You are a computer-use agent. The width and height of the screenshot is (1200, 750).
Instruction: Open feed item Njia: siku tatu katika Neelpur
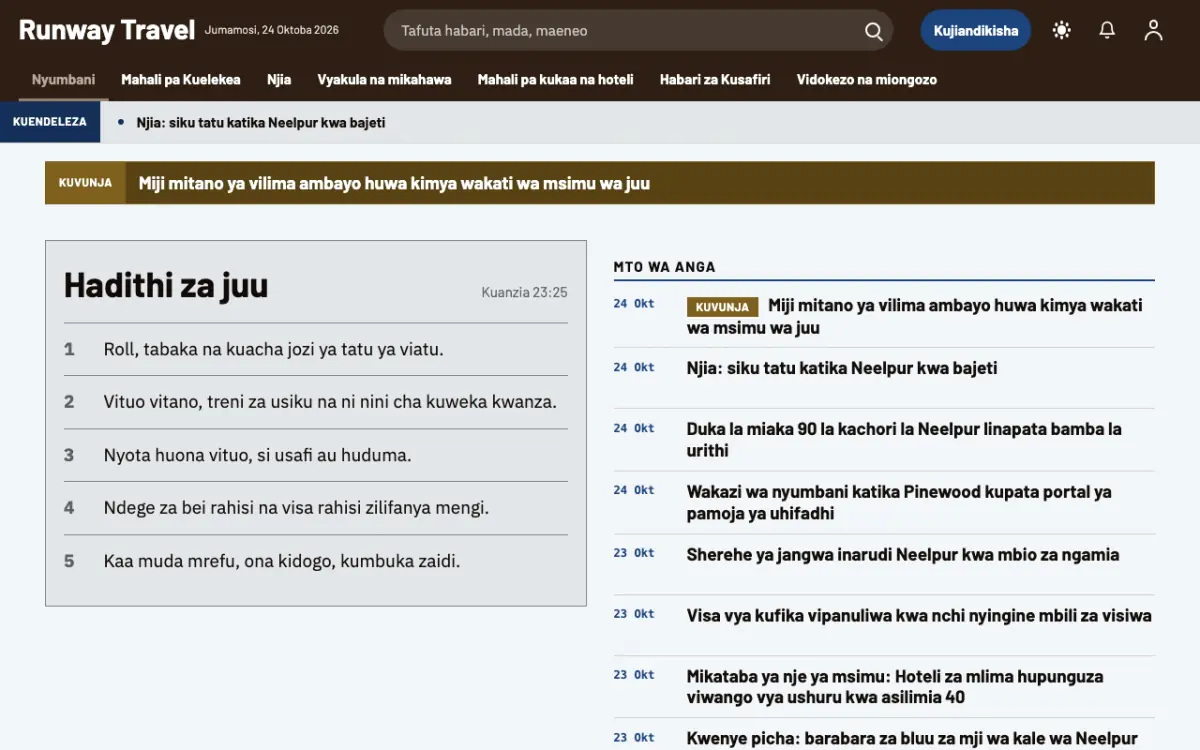(842, 368)
